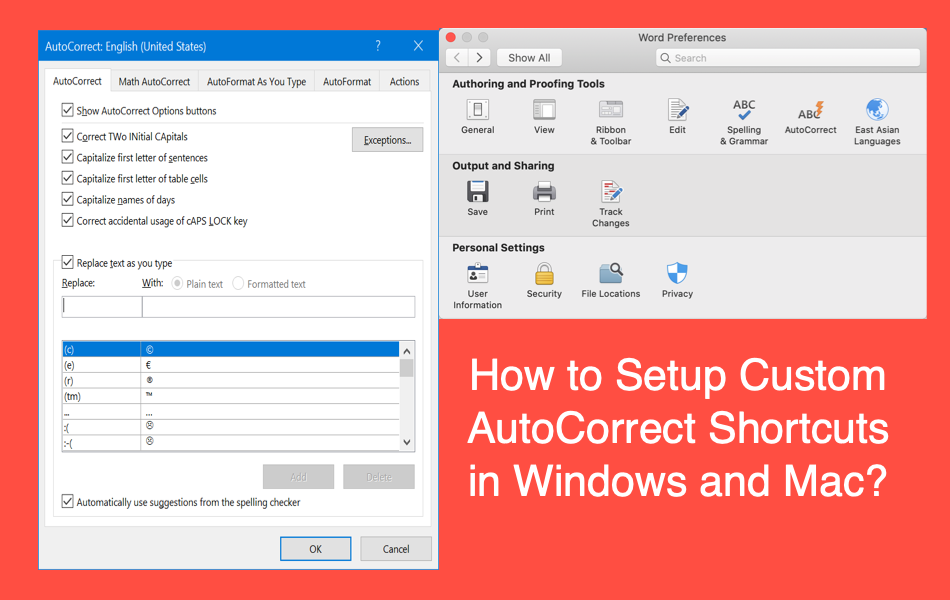The image size is (950, 600).
Task: Select the (r) registered entry row
Action: tap(230, 381)
